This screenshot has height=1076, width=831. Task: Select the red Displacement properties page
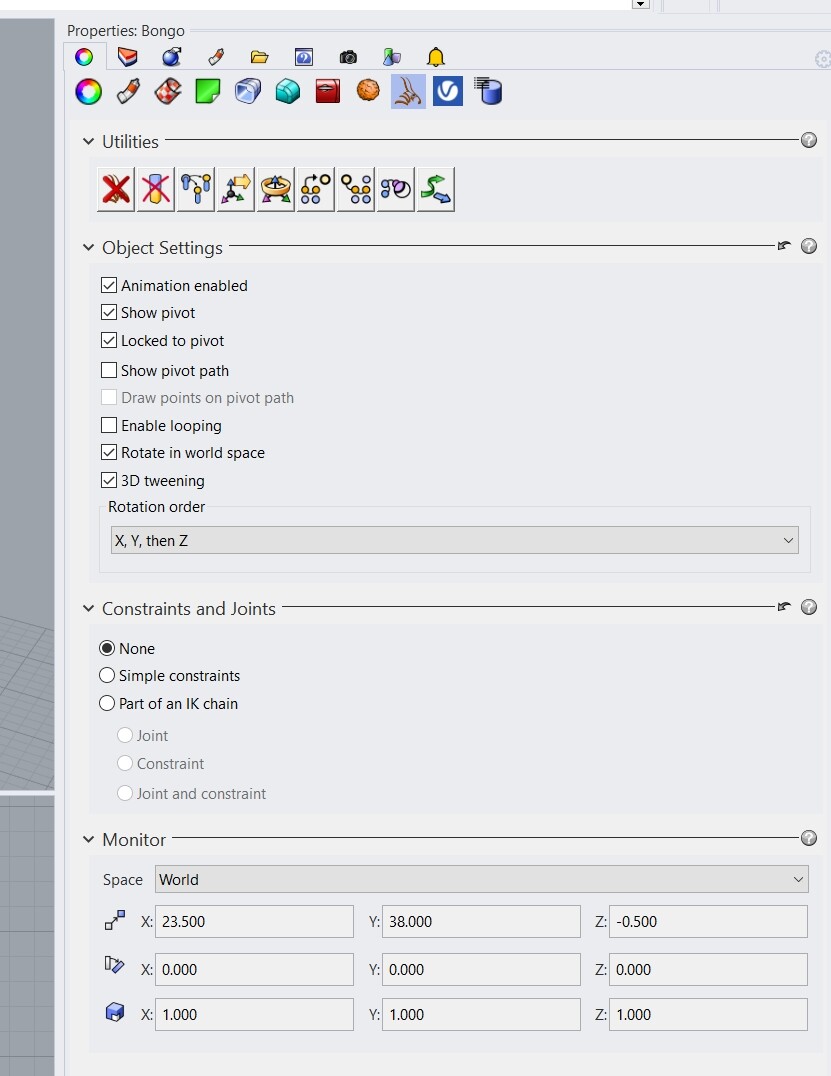coord(328,91)
